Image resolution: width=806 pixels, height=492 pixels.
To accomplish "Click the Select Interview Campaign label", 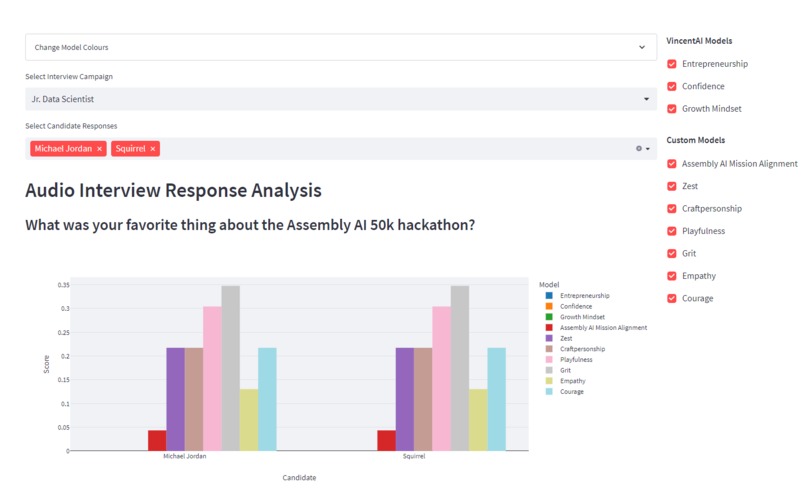I will (x=69, y=77).
